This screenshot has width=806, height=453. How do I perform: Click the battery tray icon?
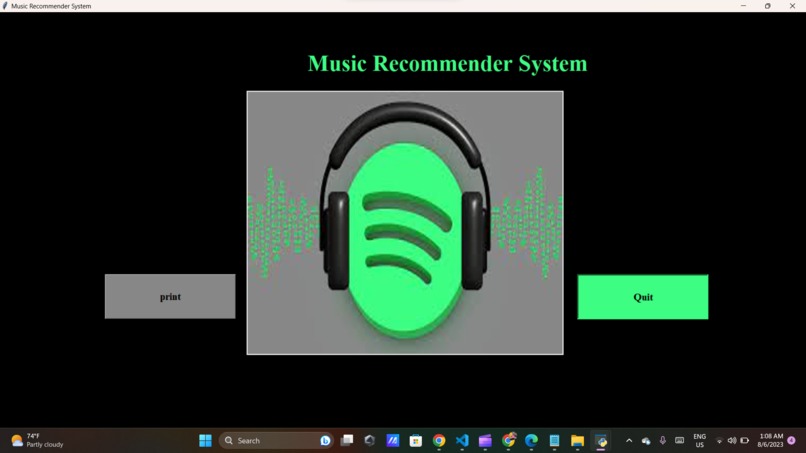pos(745,441)
